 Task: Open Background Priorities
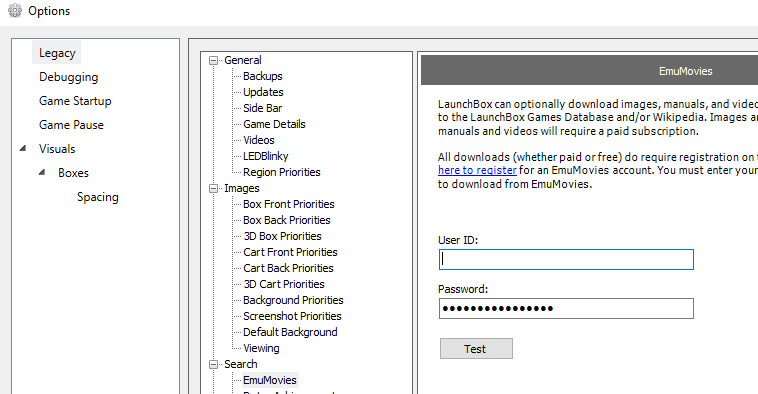[293, 300]
